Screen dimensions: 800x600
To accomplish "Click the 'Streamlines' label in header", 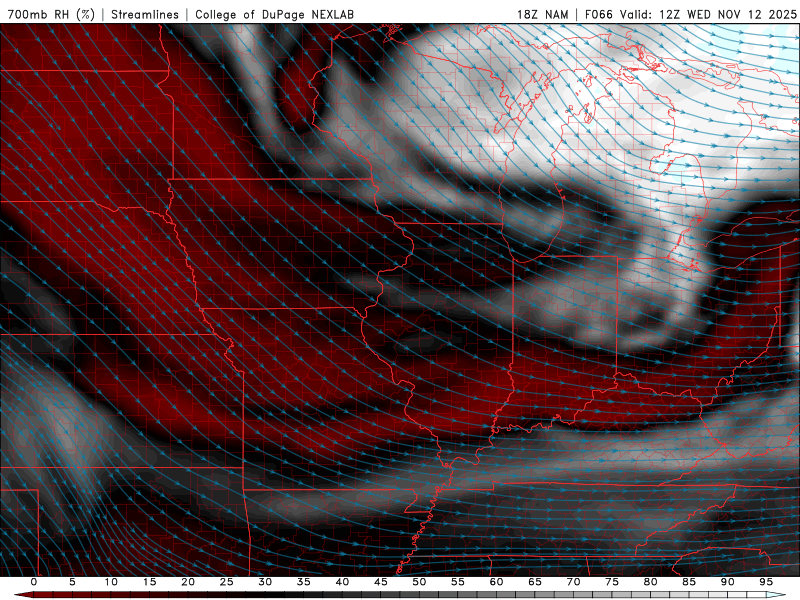I will coord(145,14).
